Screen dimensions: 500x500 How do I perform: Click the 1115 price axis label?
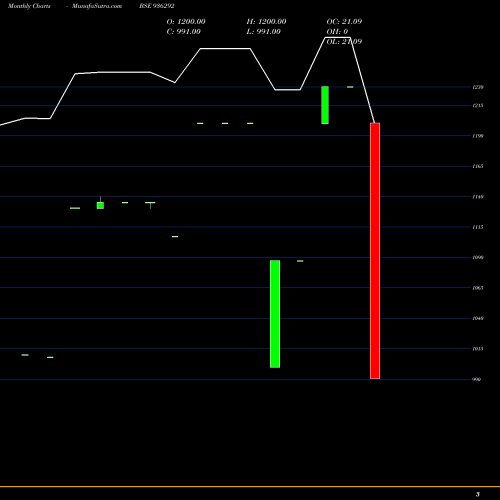point(478,227)
